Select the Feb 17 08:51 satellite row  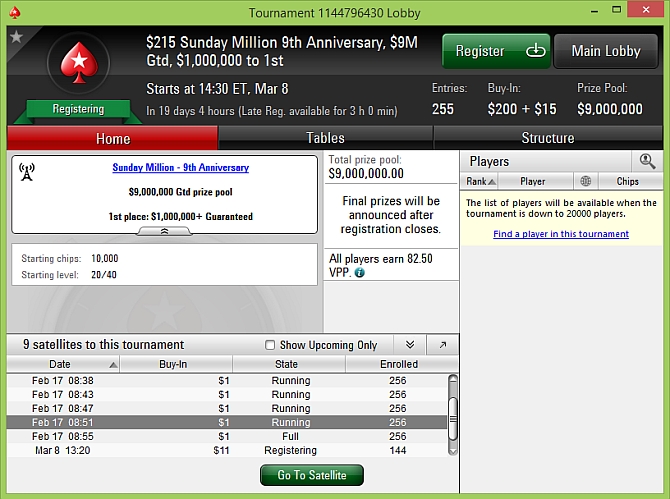[x=227, y=422]
